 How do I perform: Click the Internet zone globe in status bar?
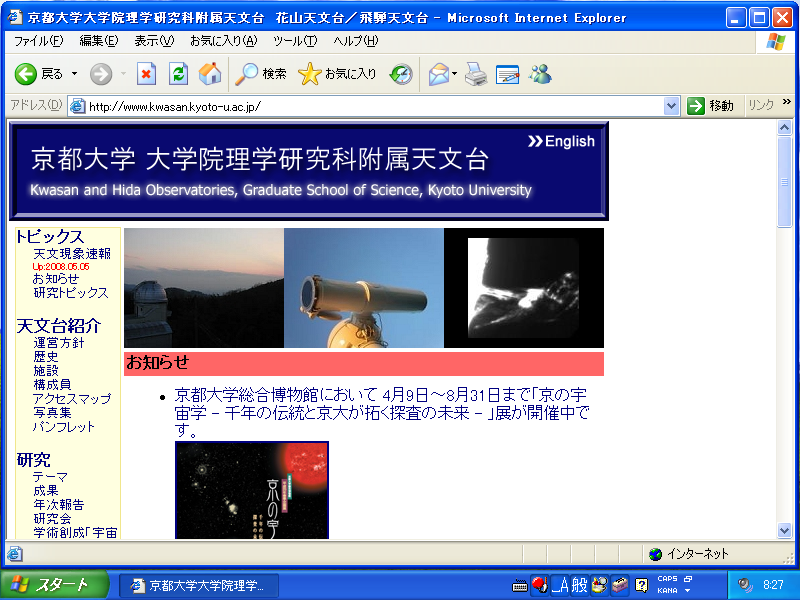tap(656, 554)
